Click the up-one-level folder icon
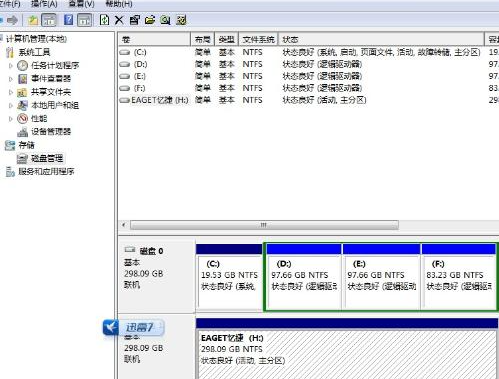Viewport: 499px width, 379px height. click(x=33, y=20)
